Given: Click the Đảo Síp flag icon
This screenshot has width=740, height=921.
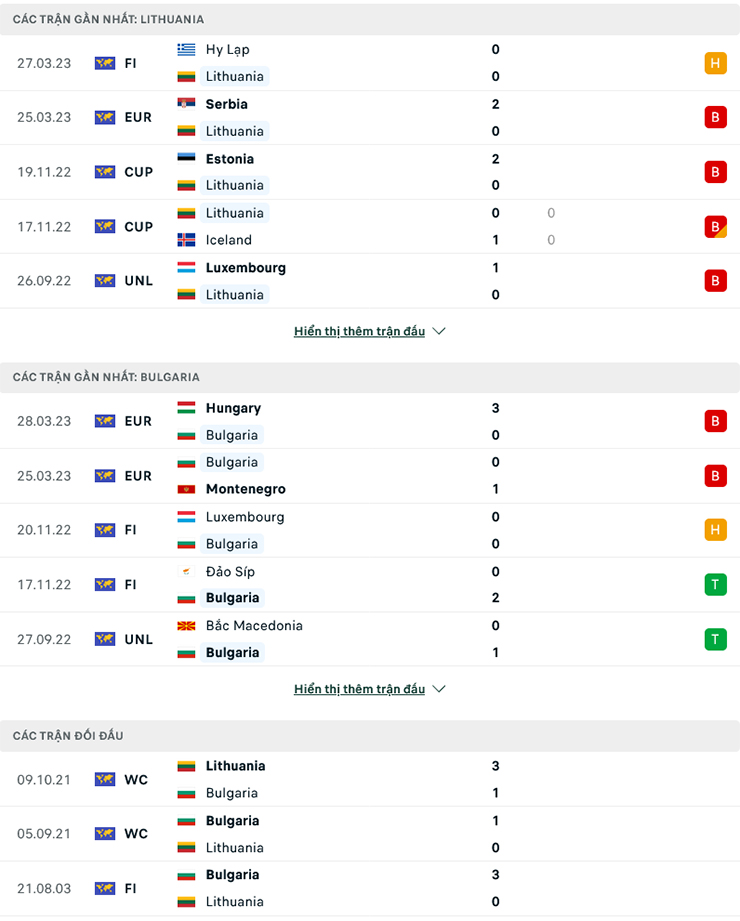Looking at the screenshot, I should tap(186, 572).
